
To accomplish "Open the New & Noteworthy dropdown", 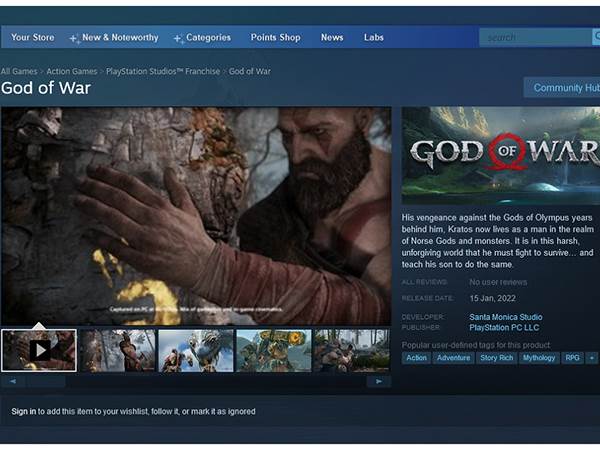I will click(x=120, y=38).
